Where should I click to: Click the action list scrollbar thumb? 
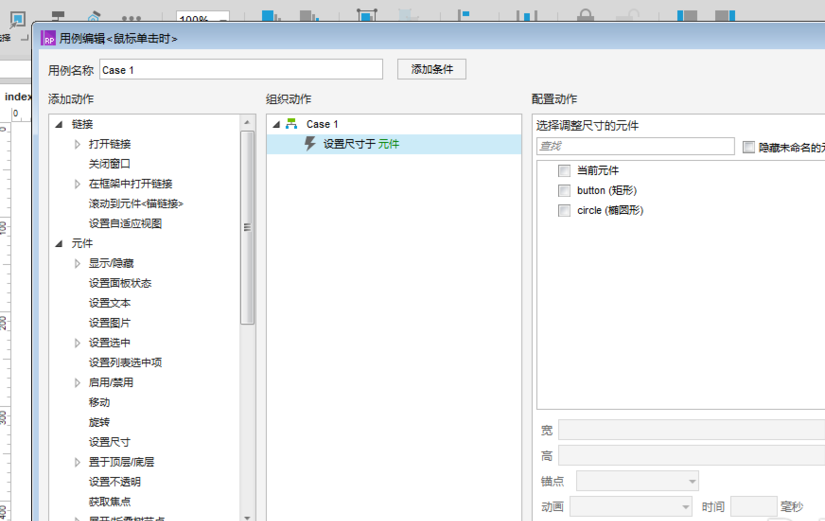point(247,228)
